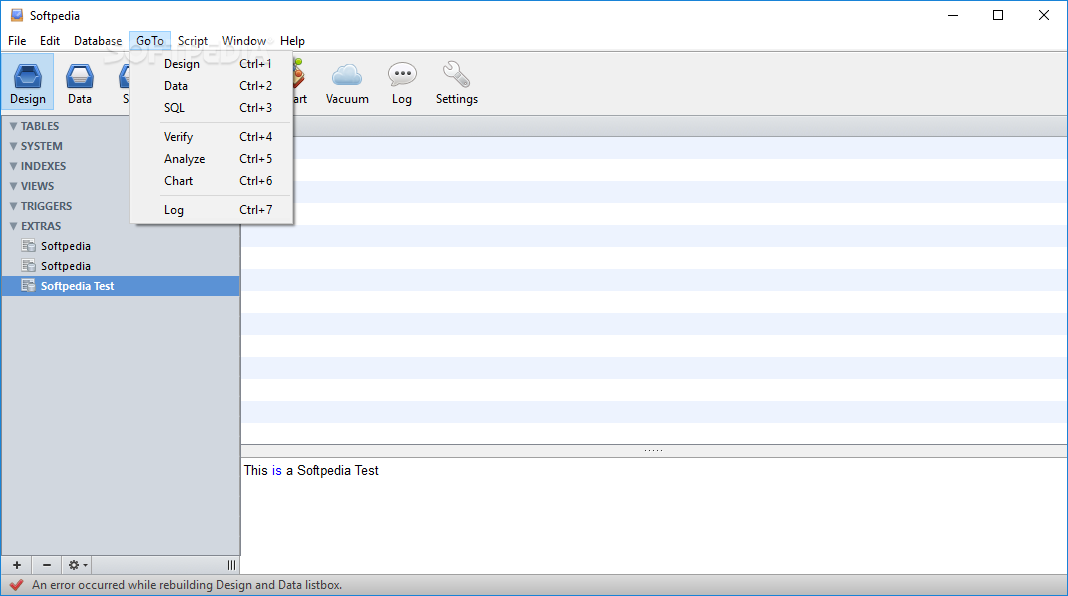The width and height of the screenshot is (1068, 596).
Task: Click into the 'This is a Softpedia Test' text area
Action: click(x=654, y=515)
